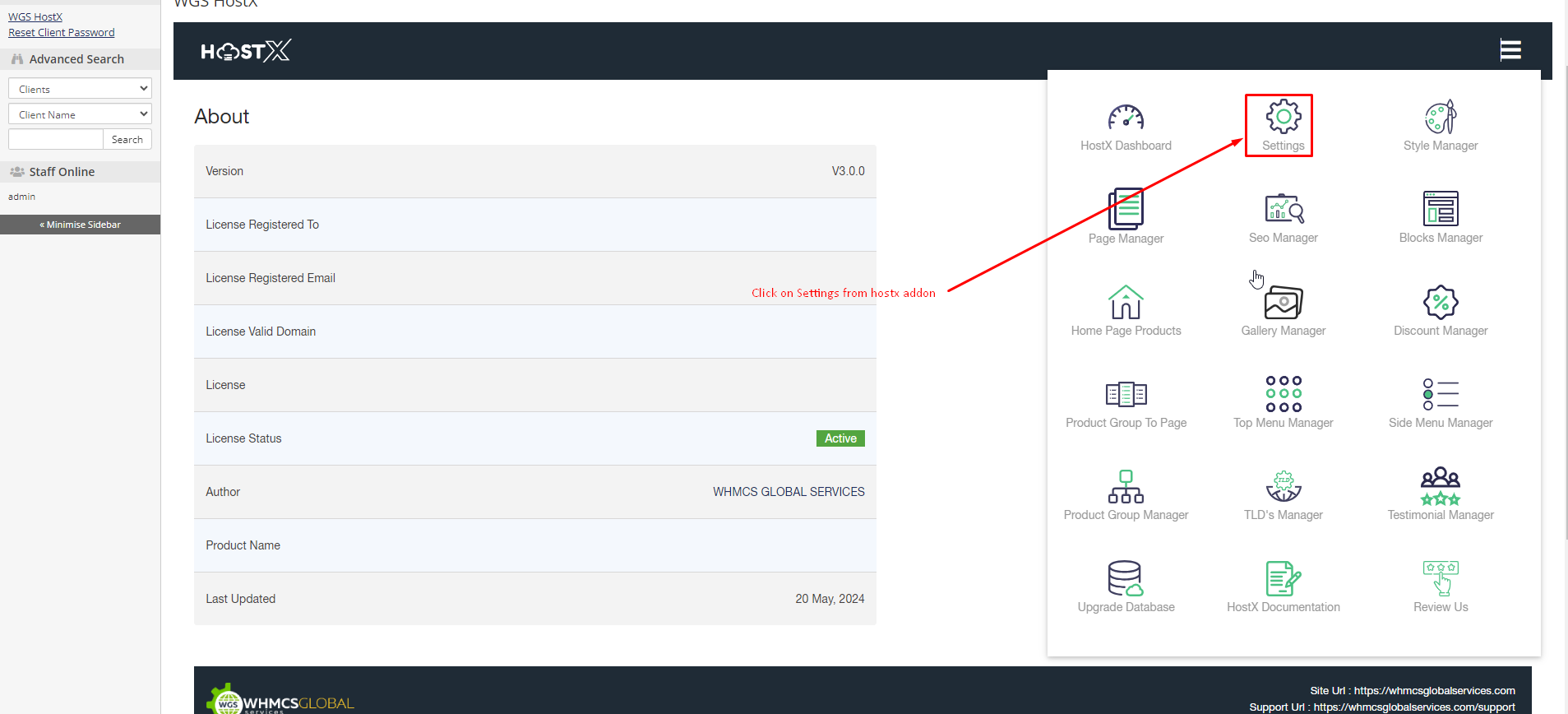Click the WGS HostX sidebar link
Image resolution: width=1568 pixels, height=714 pixels.
tap(35, 16)
